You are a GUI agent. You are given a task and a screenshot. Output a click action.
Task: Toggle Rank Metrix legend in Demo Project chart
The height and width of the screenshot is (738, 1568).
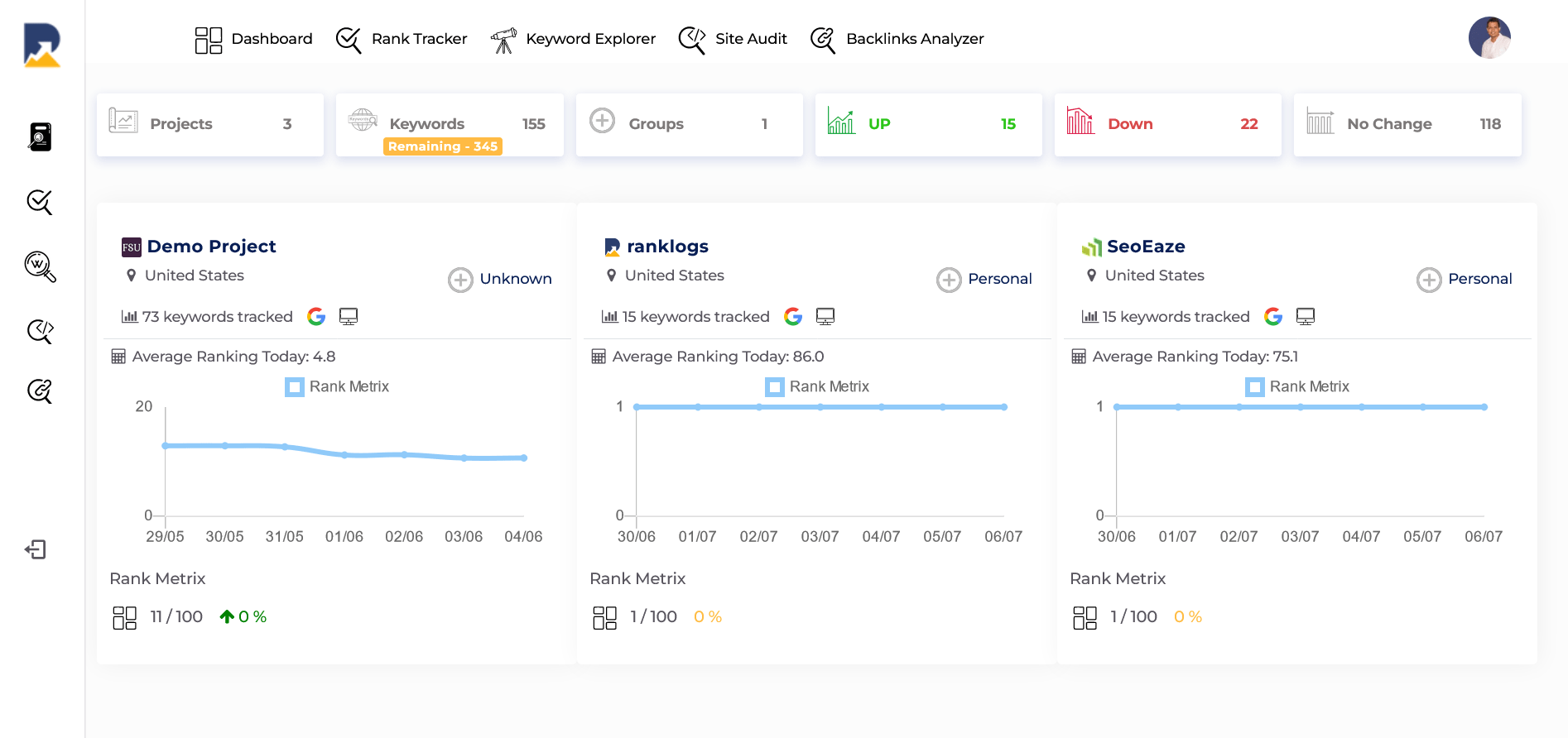point(337,386)
